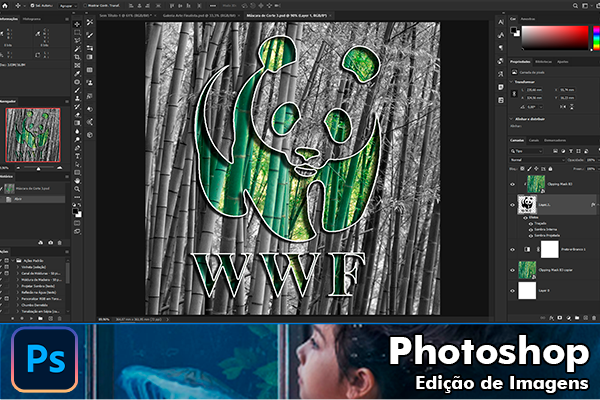Click the Navigator panda preview thumbnail
Screen dimensions: 600x400
pyautogui.click(x=33, y=135)
